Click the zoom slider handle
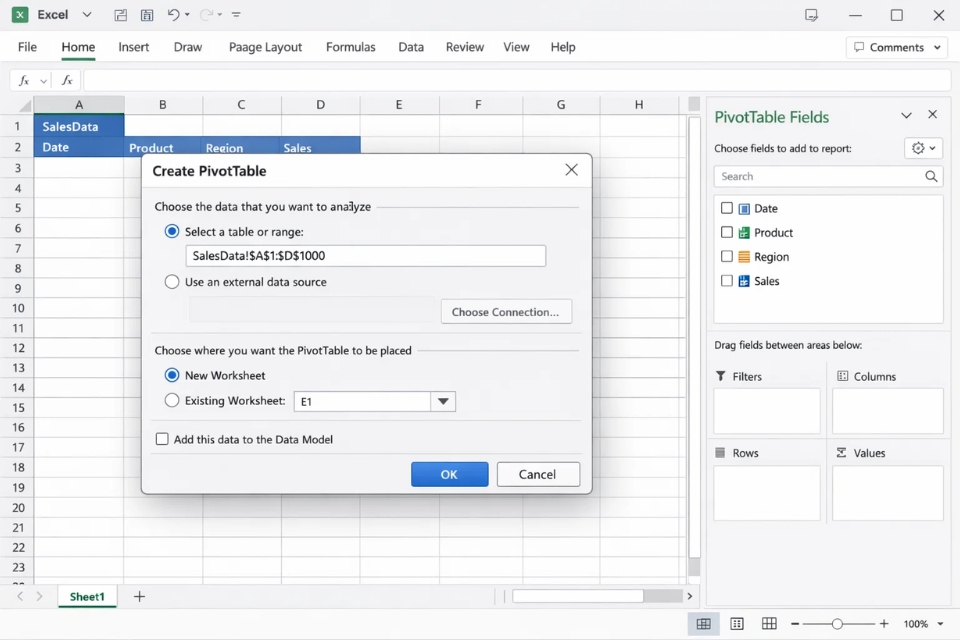This screenshot has height=640, width=960. click(x=838, y=624)
